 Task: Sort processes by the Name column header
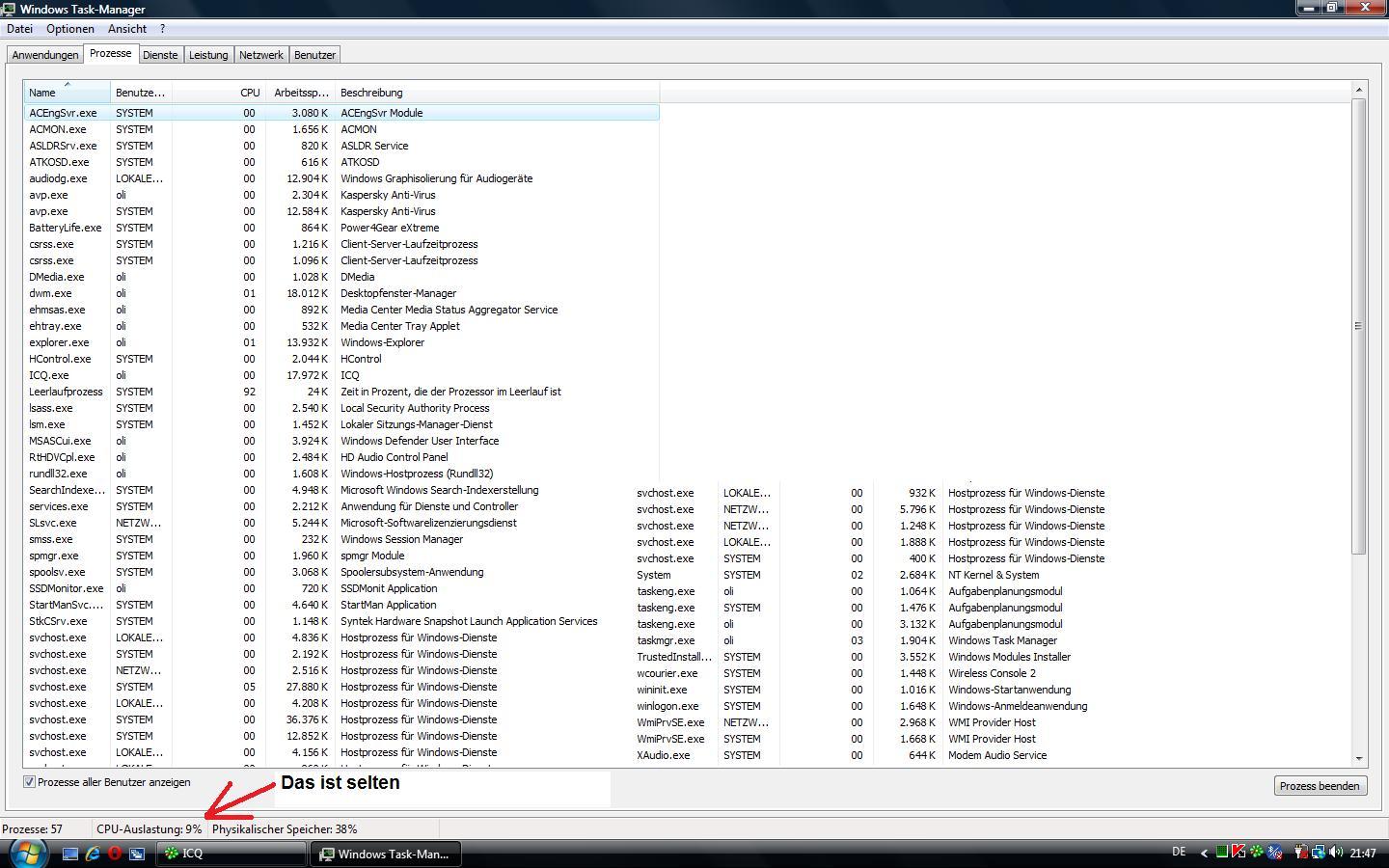pyautogui.click(x=42, y=93)
